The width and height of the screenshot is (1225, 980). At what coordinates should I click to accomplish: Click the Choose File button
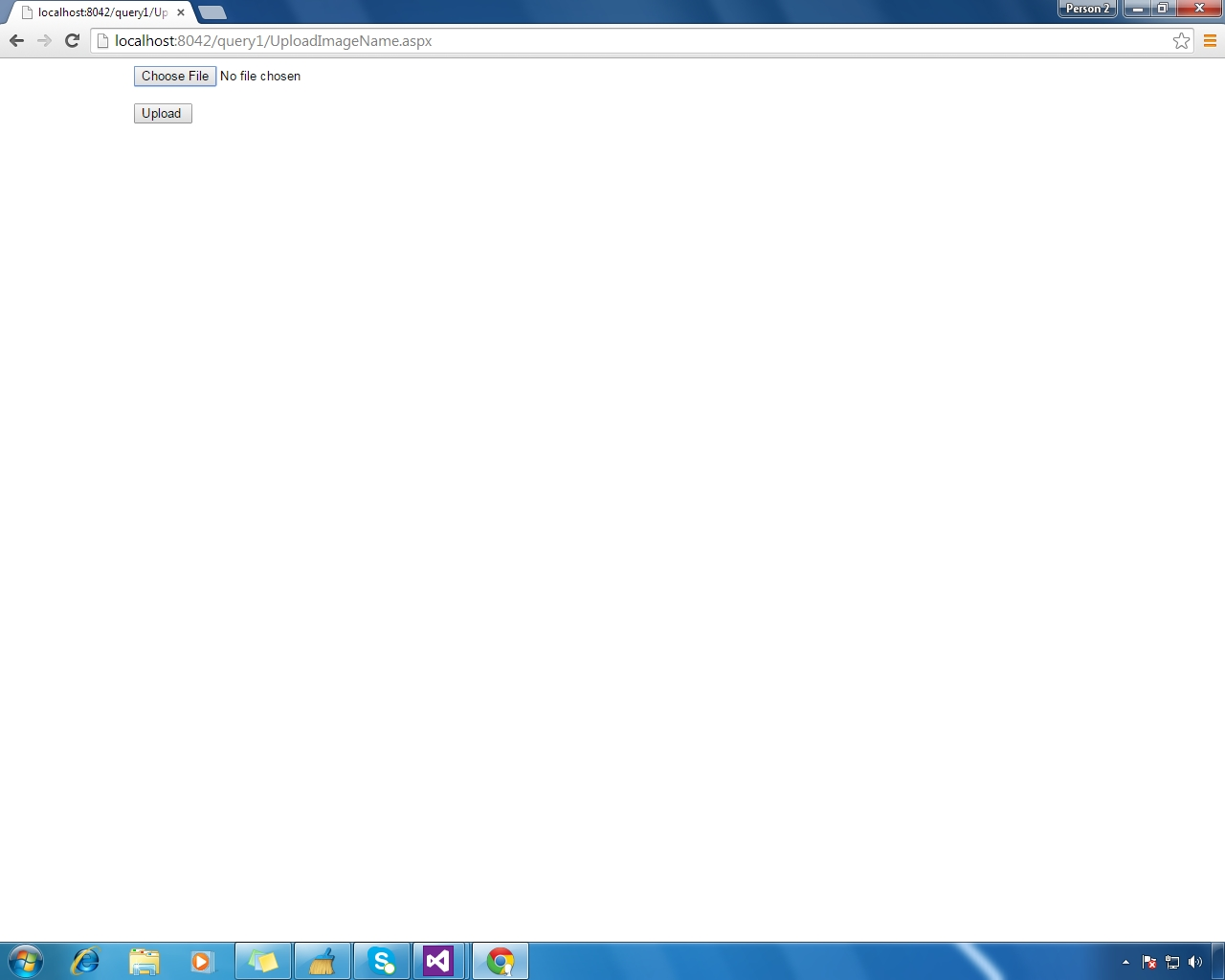174,76
